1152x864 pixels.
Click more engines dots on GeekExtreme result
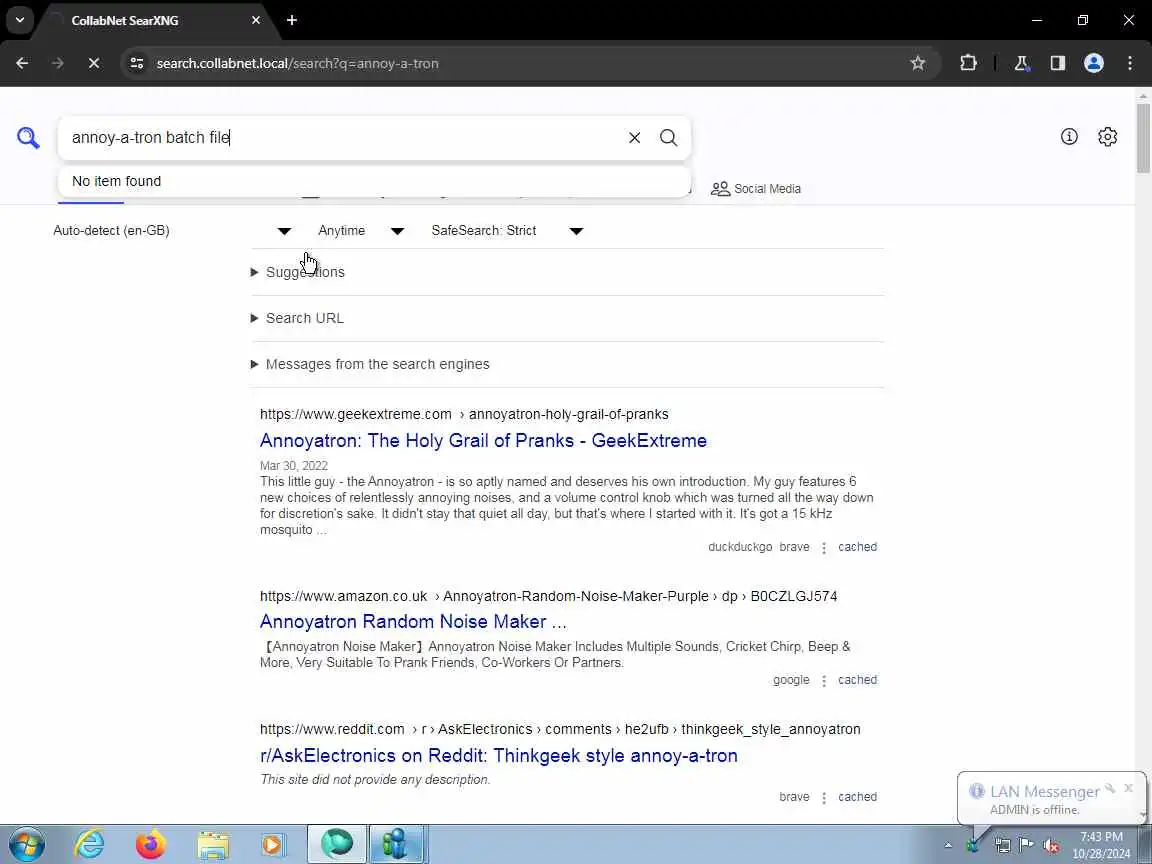tap(824, 547)
